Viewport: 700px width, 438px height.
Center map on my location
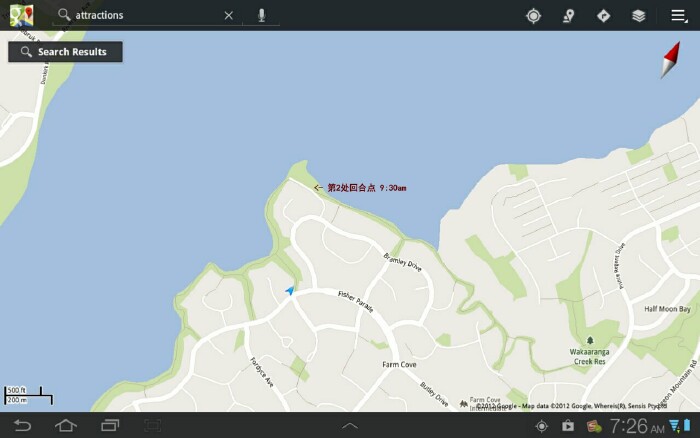pyautogui.click(x=533, y=16)
